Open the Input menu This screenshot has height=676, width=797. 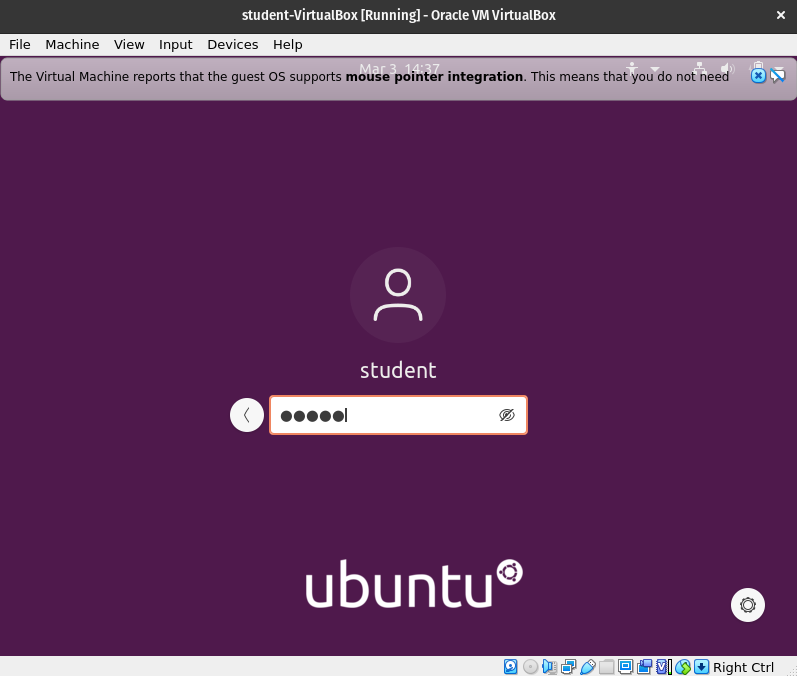click(x=175, y=44)
